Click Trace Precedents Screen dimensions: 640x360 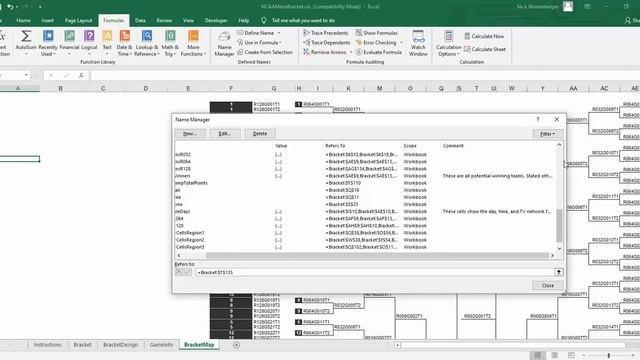[326, 33]
